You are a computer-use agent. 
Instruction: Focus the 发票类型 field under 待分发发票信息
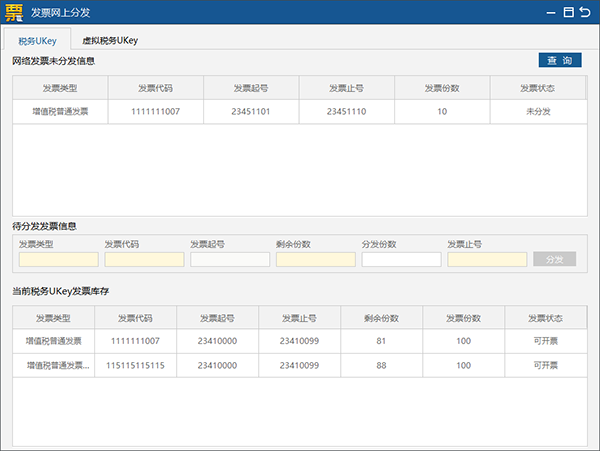pos(58,259)
